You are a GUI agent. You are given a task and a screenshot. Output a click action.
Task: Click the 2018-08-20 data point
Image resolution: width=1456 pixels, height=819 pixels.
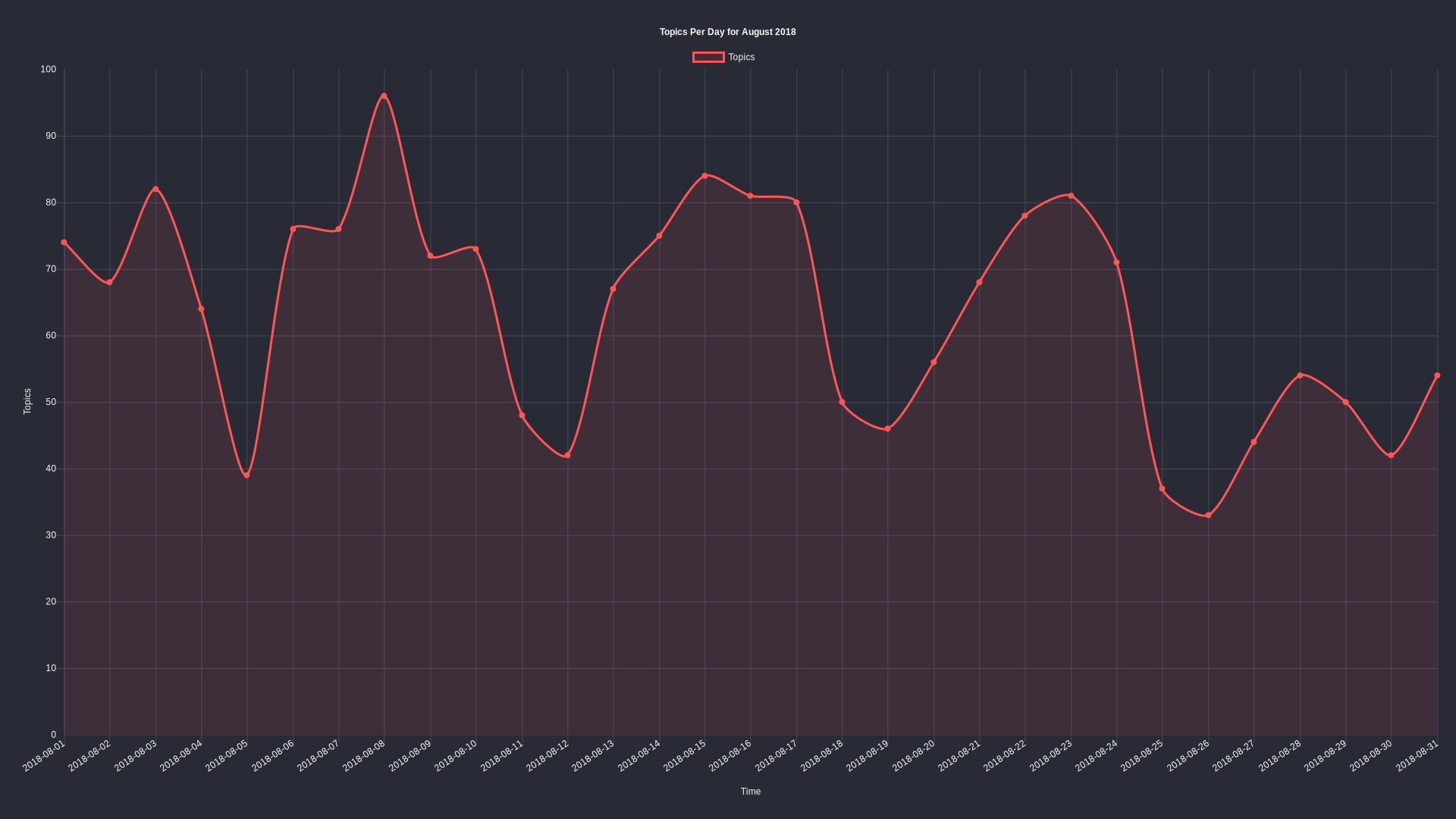[934, 362]
